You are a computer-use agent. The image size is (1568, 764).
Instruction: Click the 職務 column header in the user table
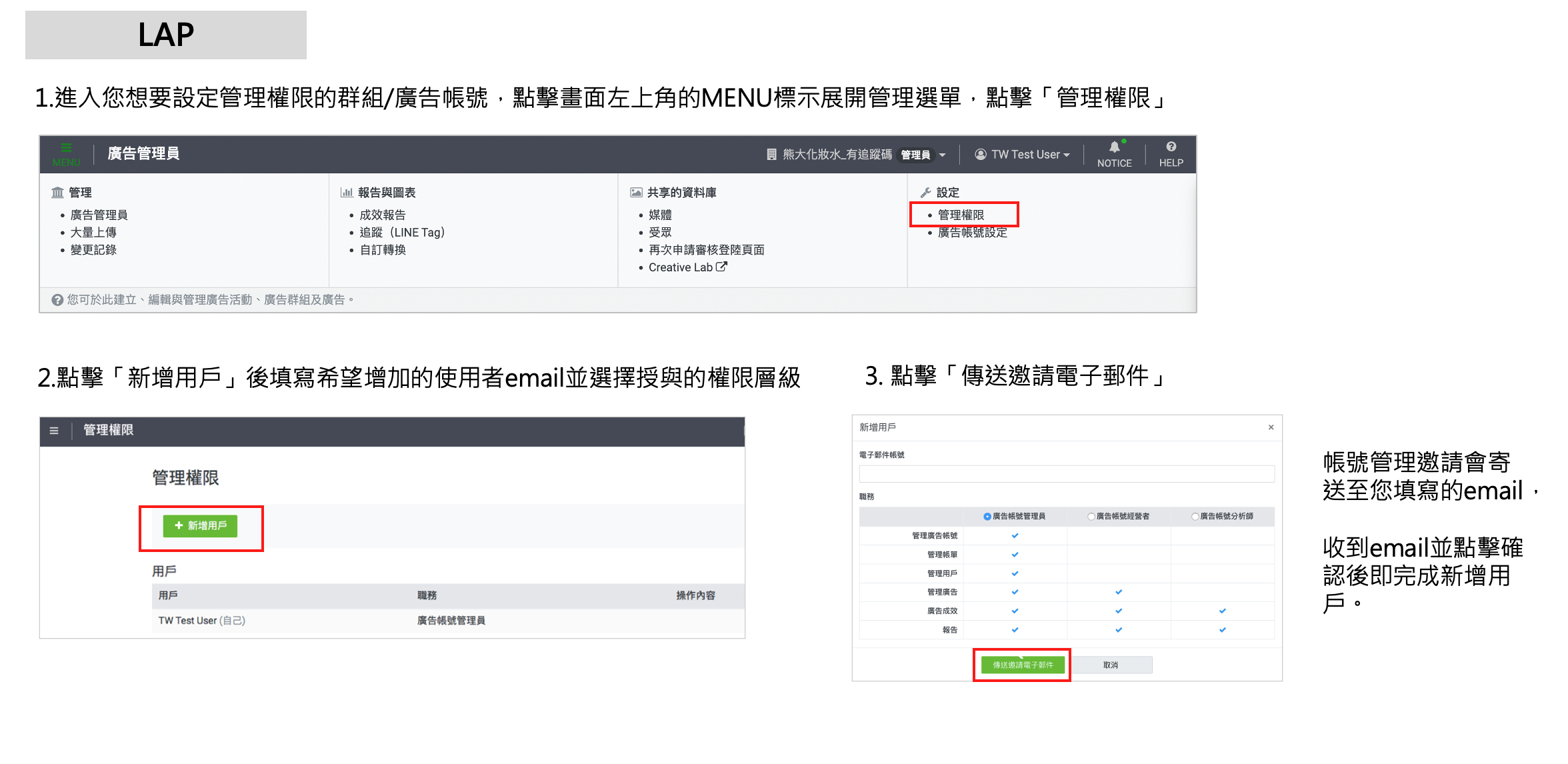coord(427,595)
